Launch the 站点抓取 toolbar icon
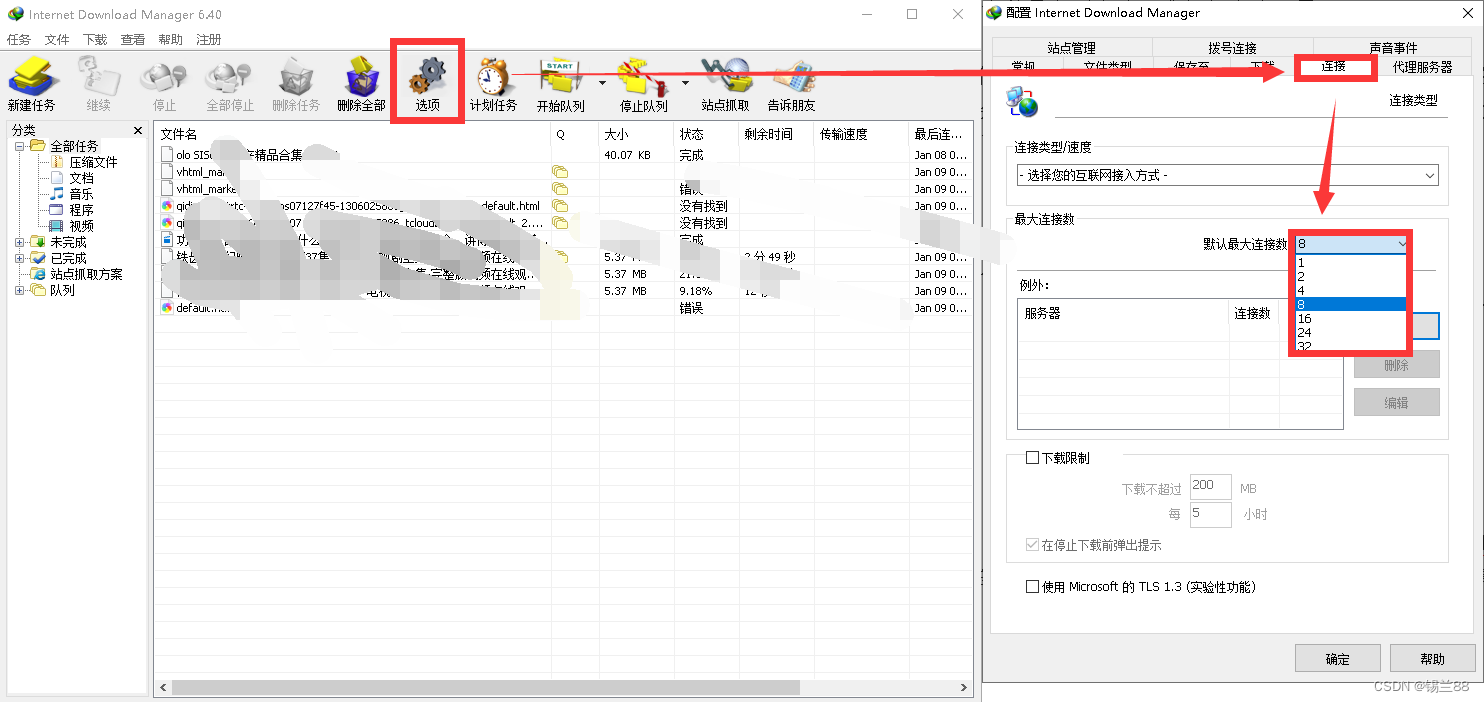 [x=725, y=83]
